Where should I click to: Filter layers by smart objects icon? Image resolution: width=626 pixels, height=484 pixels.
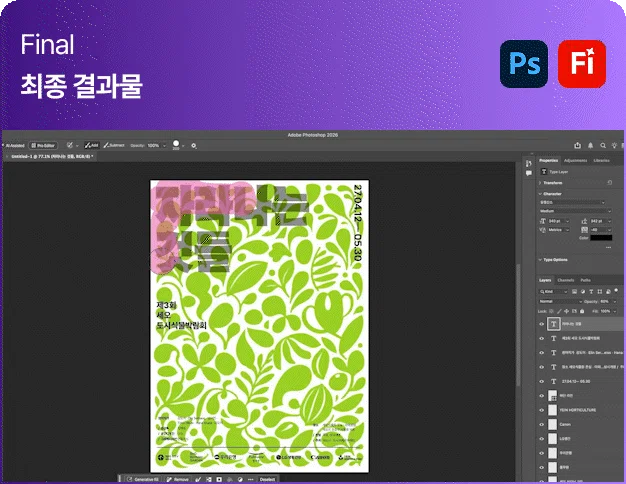pos(608,292)
